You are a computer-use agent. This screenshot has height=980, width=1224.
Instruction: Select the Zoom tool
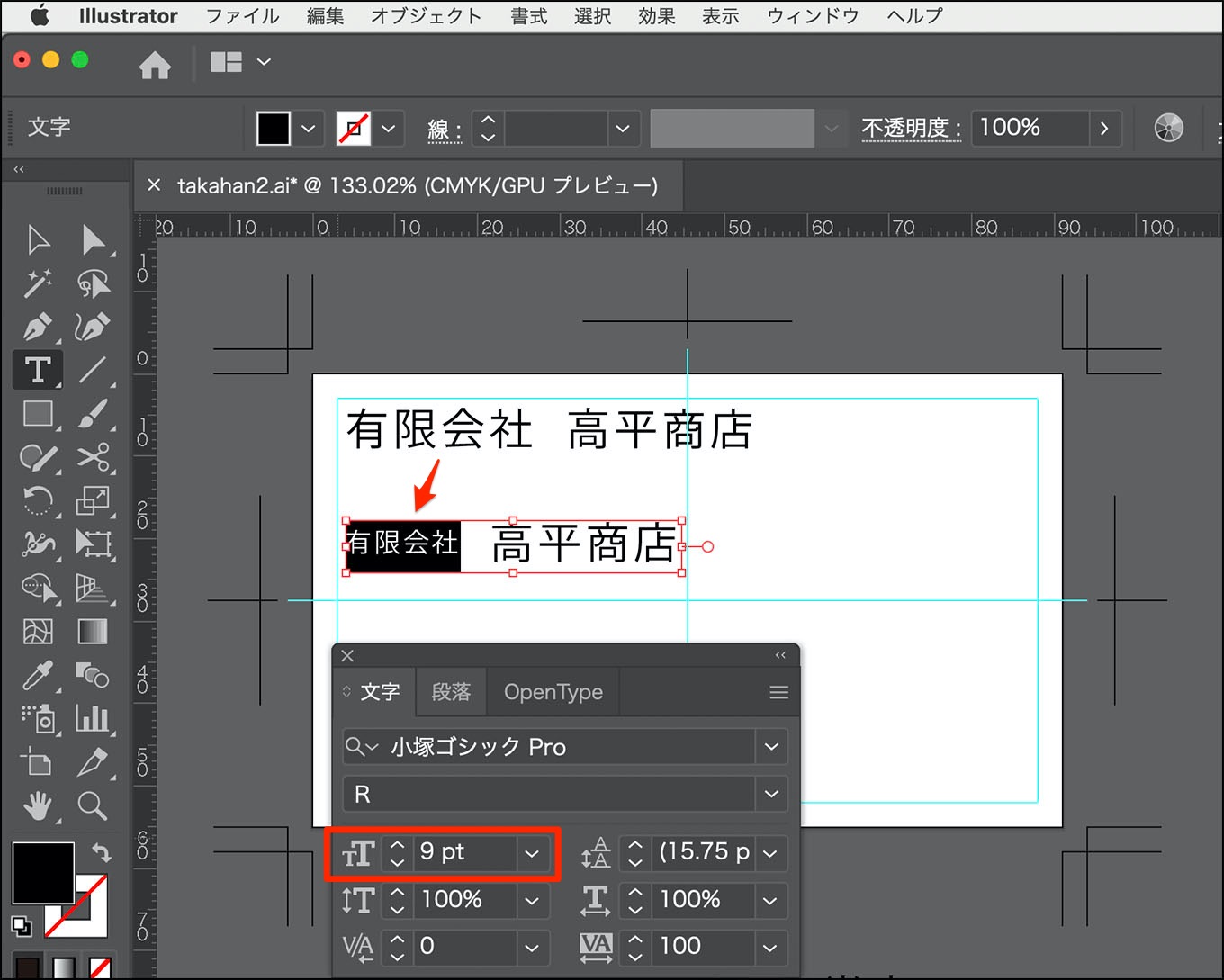(x=93, y=805)
